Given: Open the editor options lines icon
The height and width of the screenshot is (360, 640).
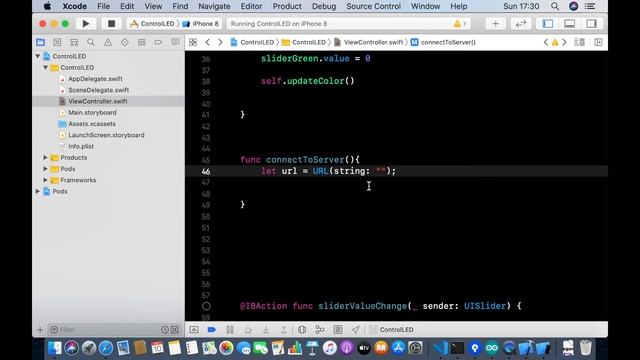Looking at the screenshot, I should pos(579,42).
